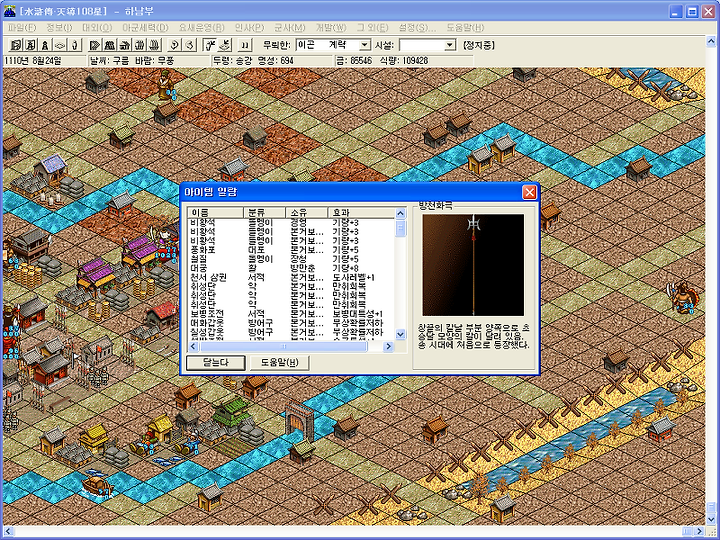
Task: Click item list vertical scrollbar up arrow
Action: point(400,214)
